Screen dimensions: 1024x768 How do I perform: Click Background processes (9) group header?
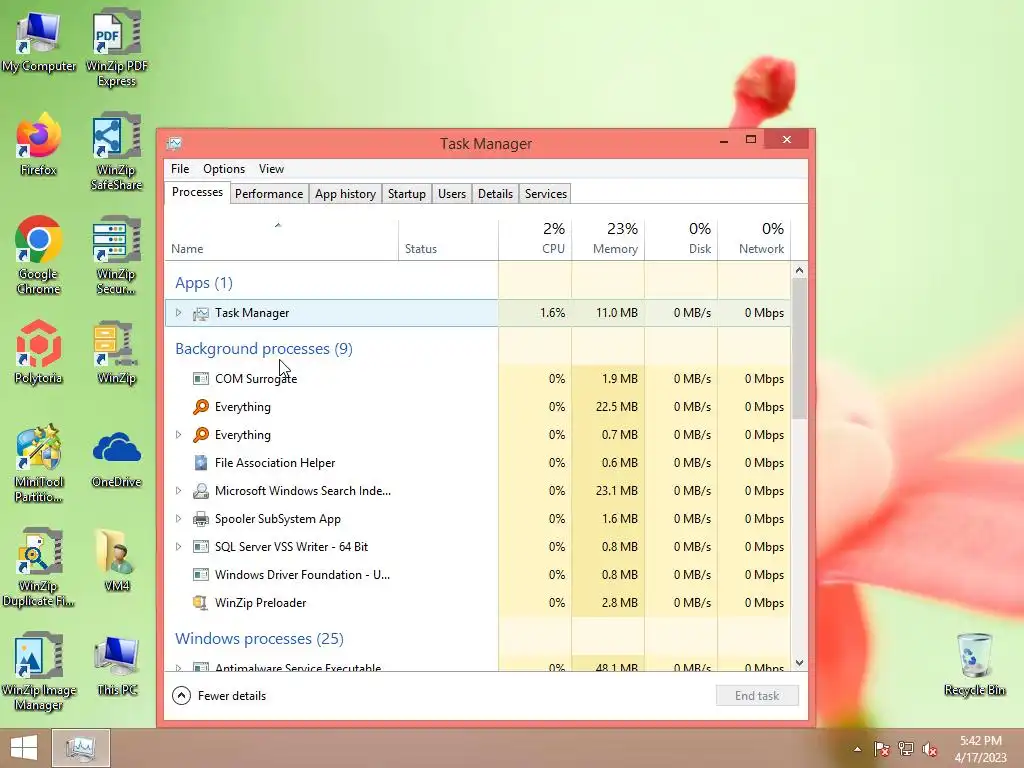point(264,349)
